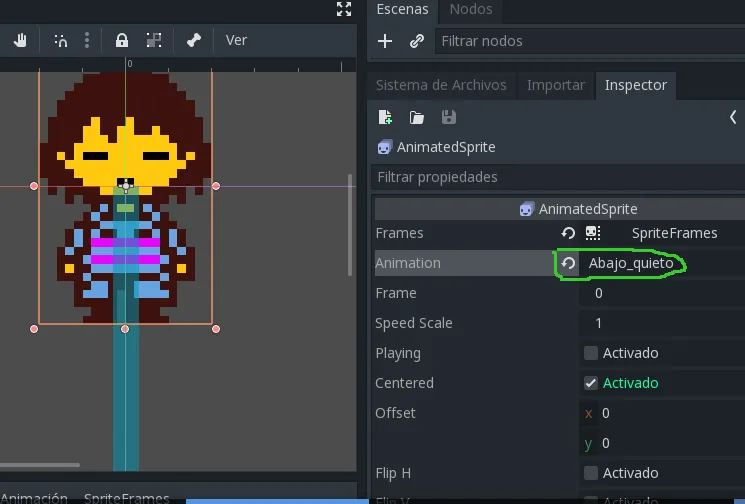Screen dimensions: 745x504
Task: Click the SpriteFrames resource preview icon
Action: (x=592, y=233)
